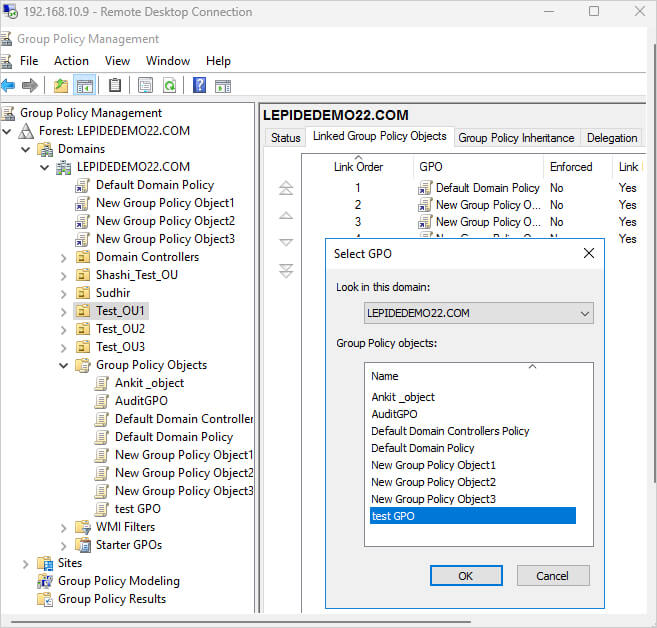Switch to Group Policy Inheritance tab
The width and height of the screenshot is (657, 628).
click(x=516, y=137)
